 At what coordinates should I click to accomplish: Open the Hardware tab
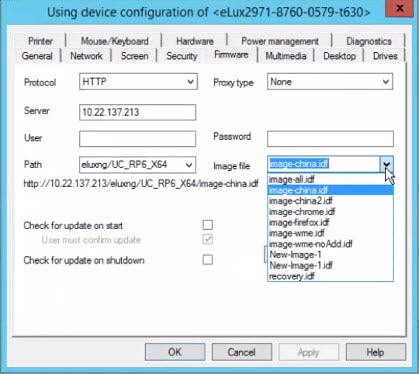pos(195,41)
